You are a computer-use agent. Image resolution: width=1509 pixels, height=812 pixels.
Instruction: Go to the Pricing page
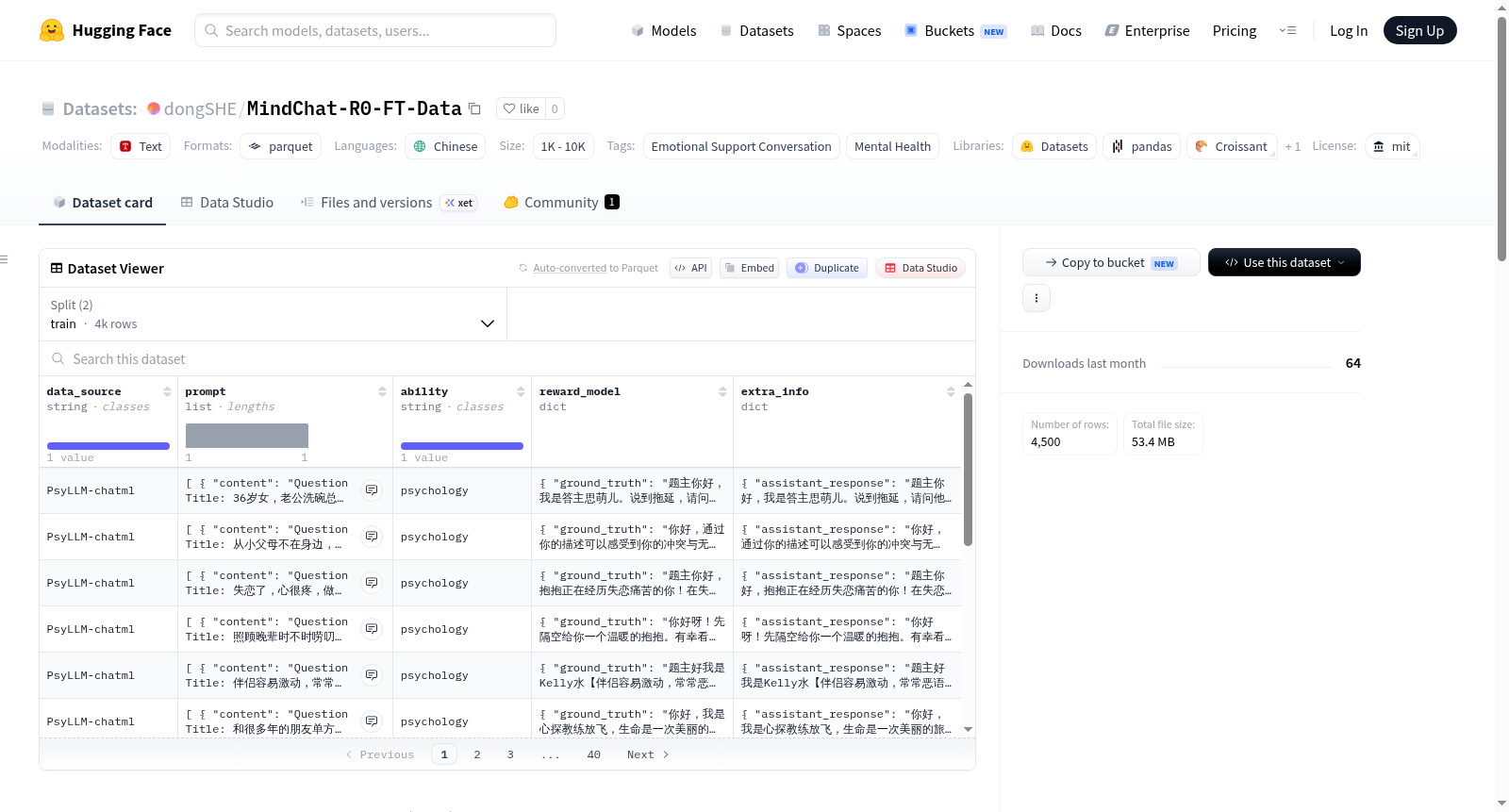1235,30
